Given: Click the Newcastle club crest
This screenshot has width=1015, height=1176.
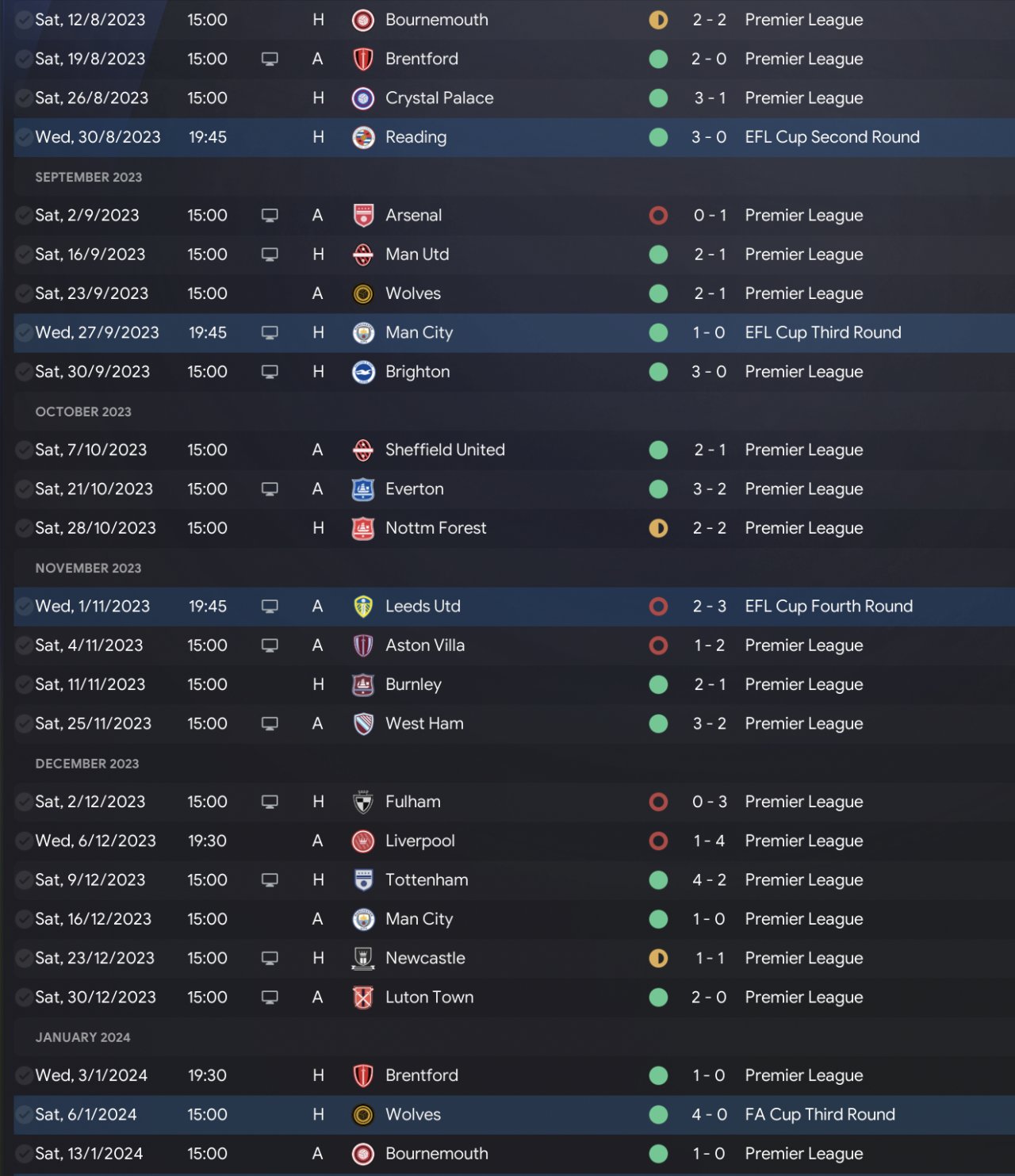Looking at the screenshot, I should tap(363, 959).
